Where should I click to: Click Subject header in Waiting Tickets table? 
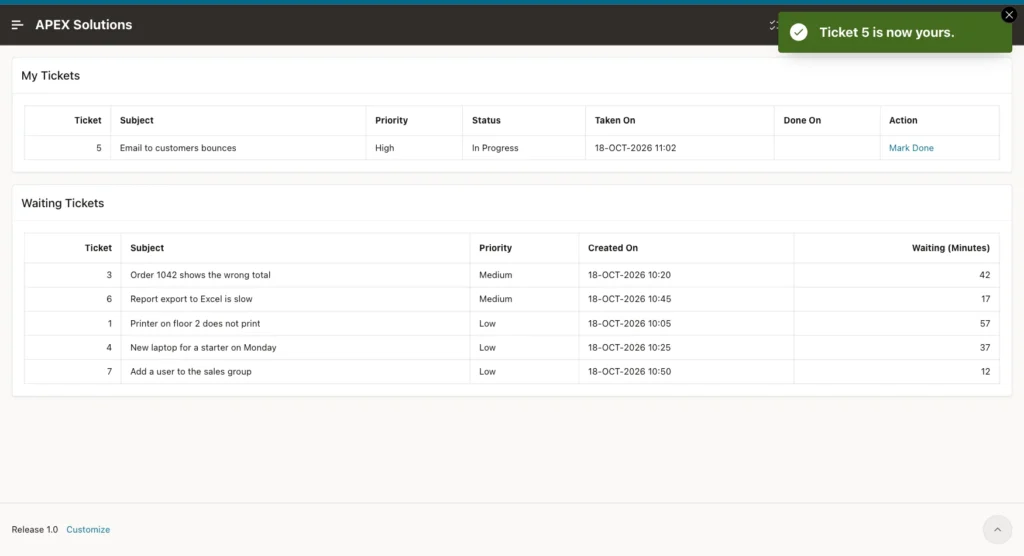tap(147, 248)
